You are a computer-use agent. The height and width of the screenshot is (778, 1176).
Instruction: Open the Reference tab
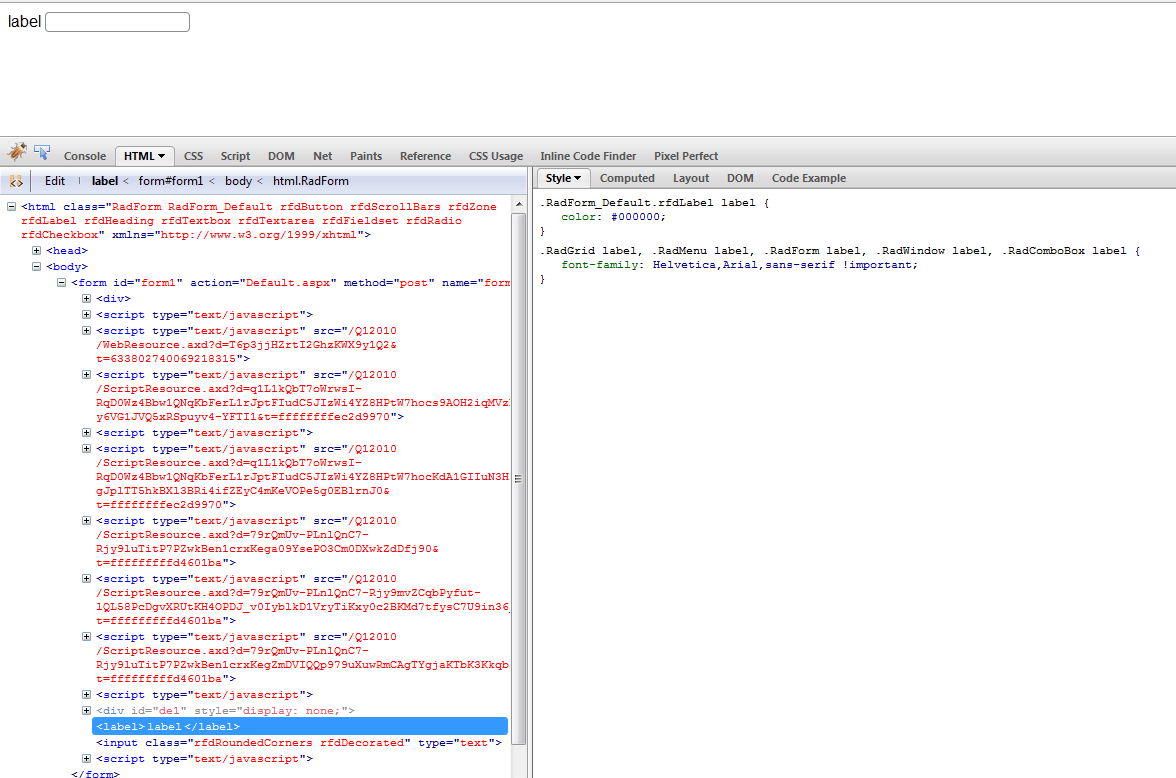tap(425, 156)
